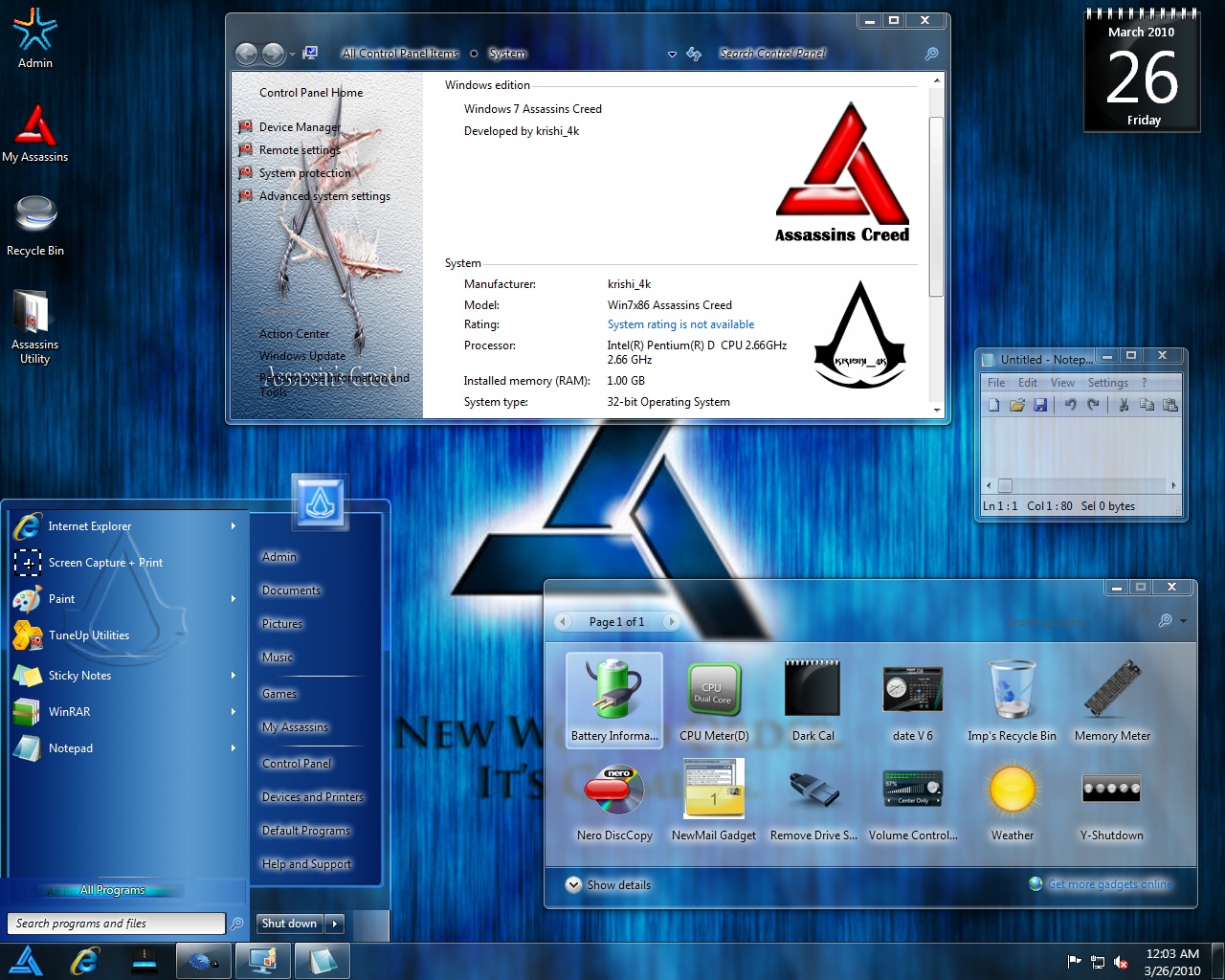Click System rating is not available link
Screen dimensions: 1225x980
[680, 324]
